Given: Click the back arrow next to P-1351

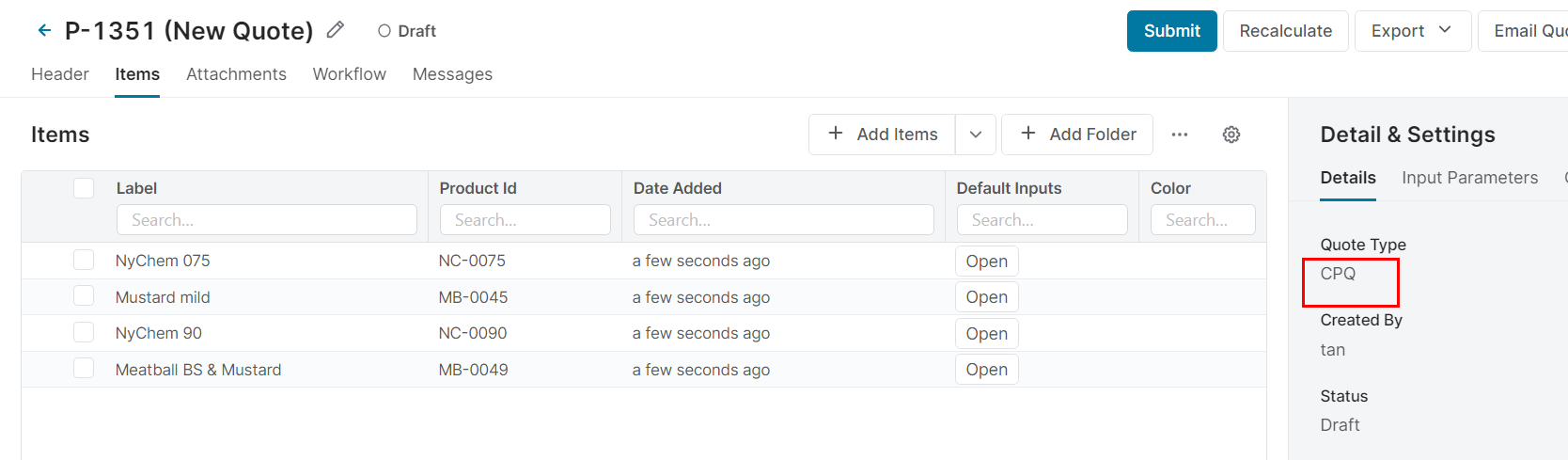Looking at the screenshot, I should click(44, 31).
